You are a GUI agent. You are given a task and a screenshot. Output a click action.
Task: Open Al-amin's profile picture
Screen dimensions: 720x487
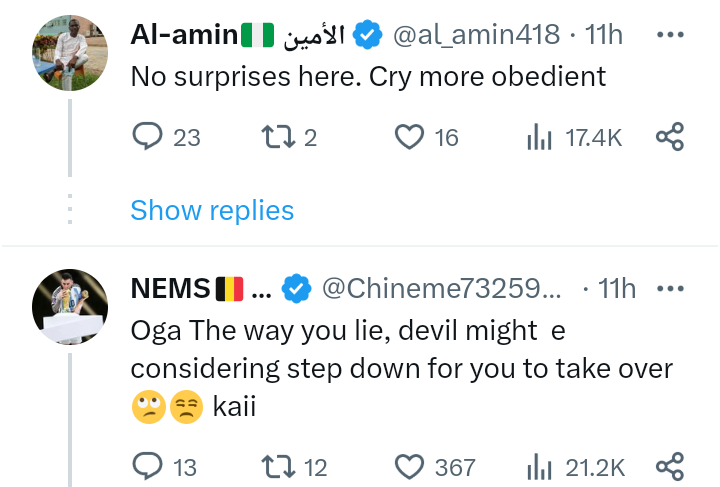click(x=69, y=53)
